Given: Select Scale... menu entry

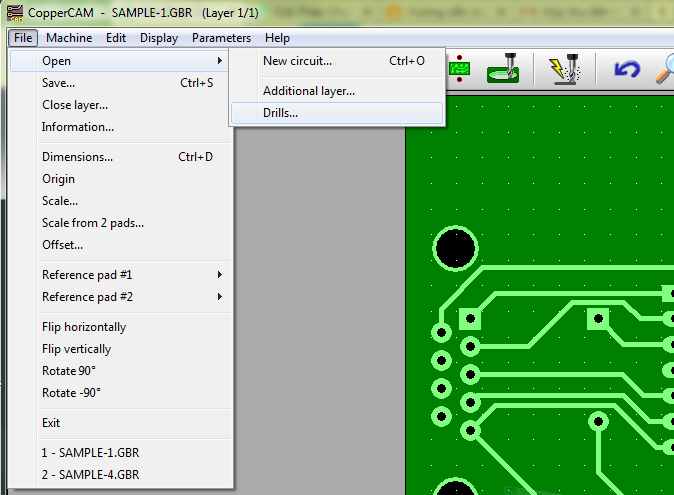Looking at the screenshot, I should tap(120, 201).
